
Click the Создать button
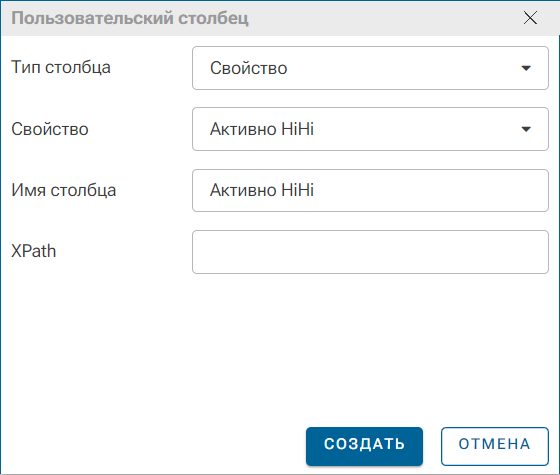coord(364,446)
